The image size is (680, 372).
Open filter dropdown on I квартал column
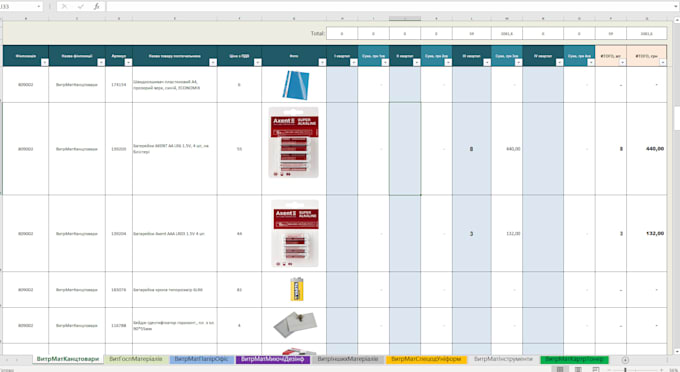point(353,62)
